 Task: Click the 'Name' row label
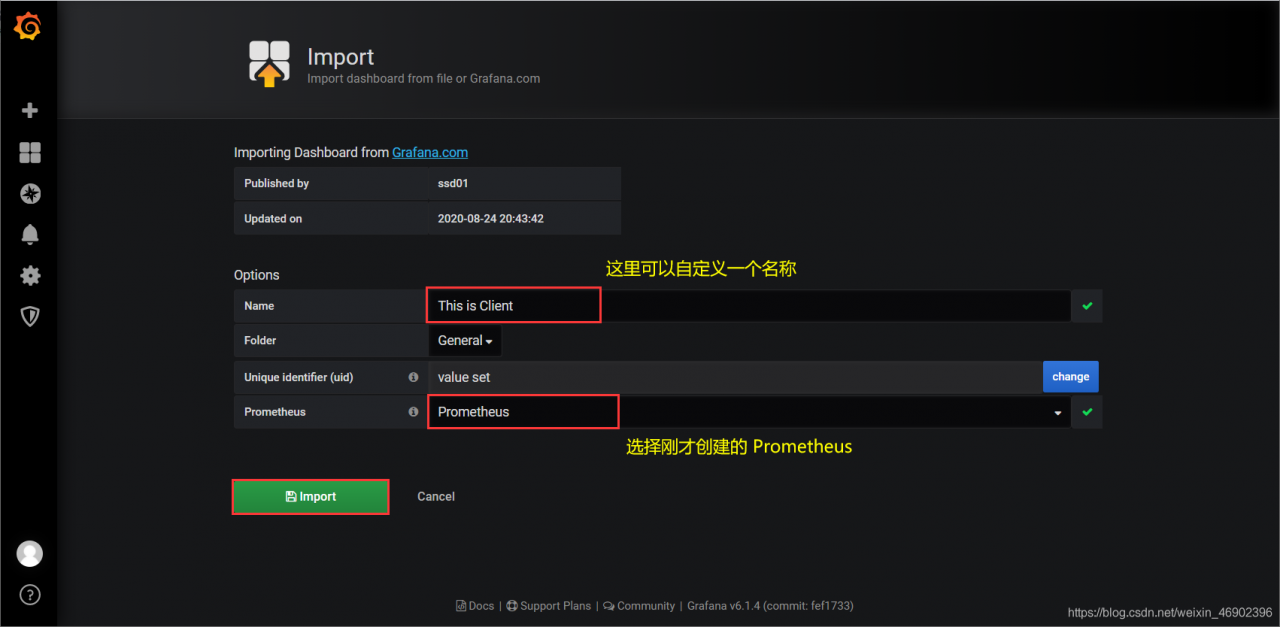pos(259,306)
